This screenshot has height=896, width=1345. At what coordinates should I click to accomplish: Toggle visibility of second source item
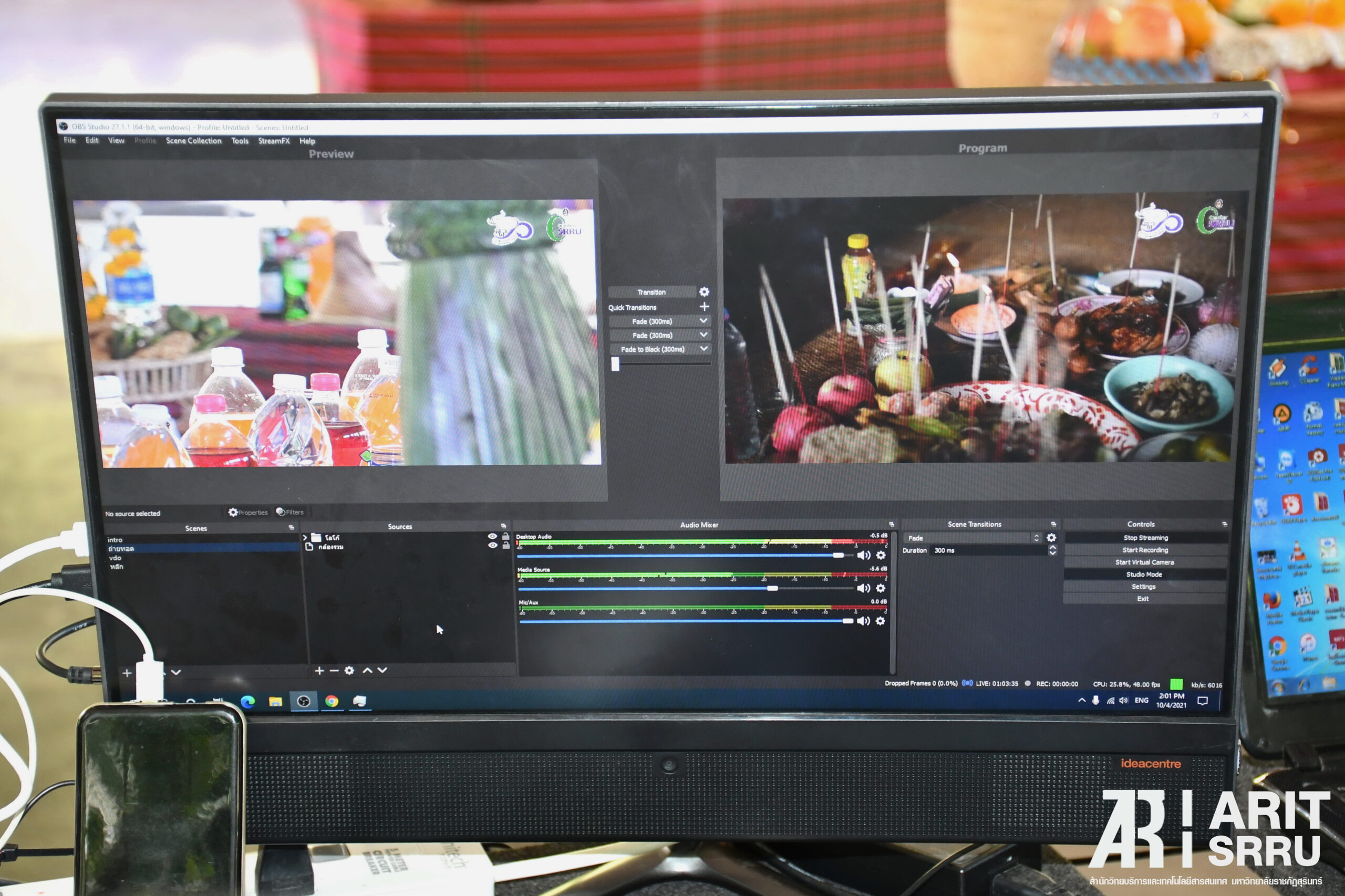pos(492,546)
